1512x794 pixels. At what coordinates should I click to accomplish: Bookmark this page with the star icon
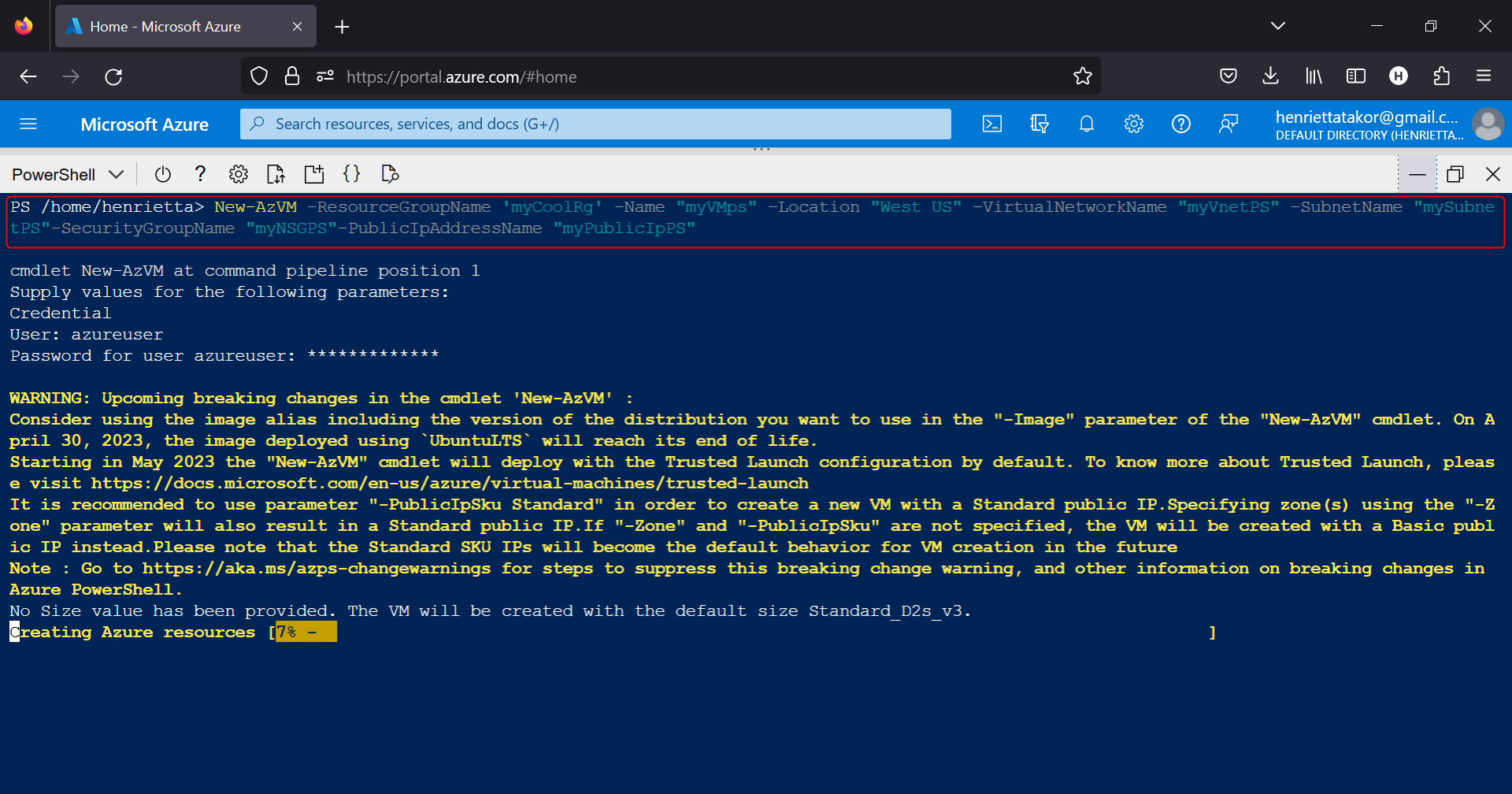point(1083,76)
